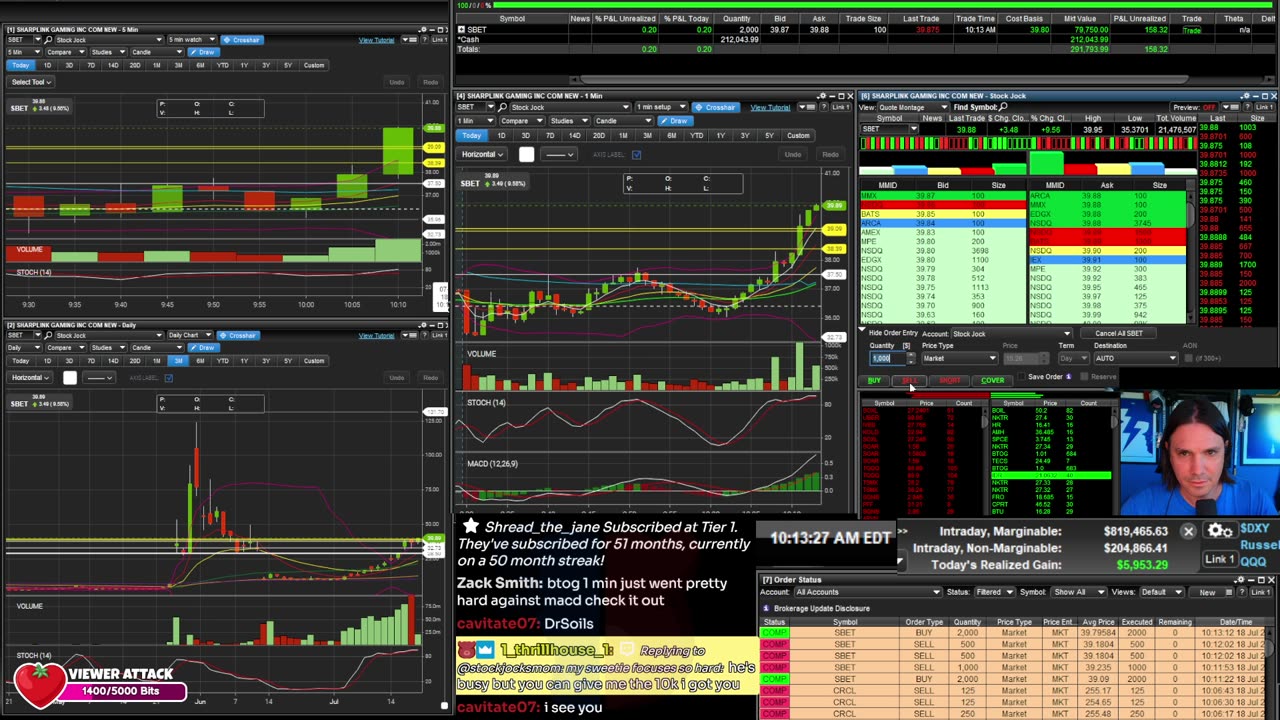Viewport: 1280px width, 720px height.
Task: Select 1M range tab in Daily chart
Action: pos(156,361)
